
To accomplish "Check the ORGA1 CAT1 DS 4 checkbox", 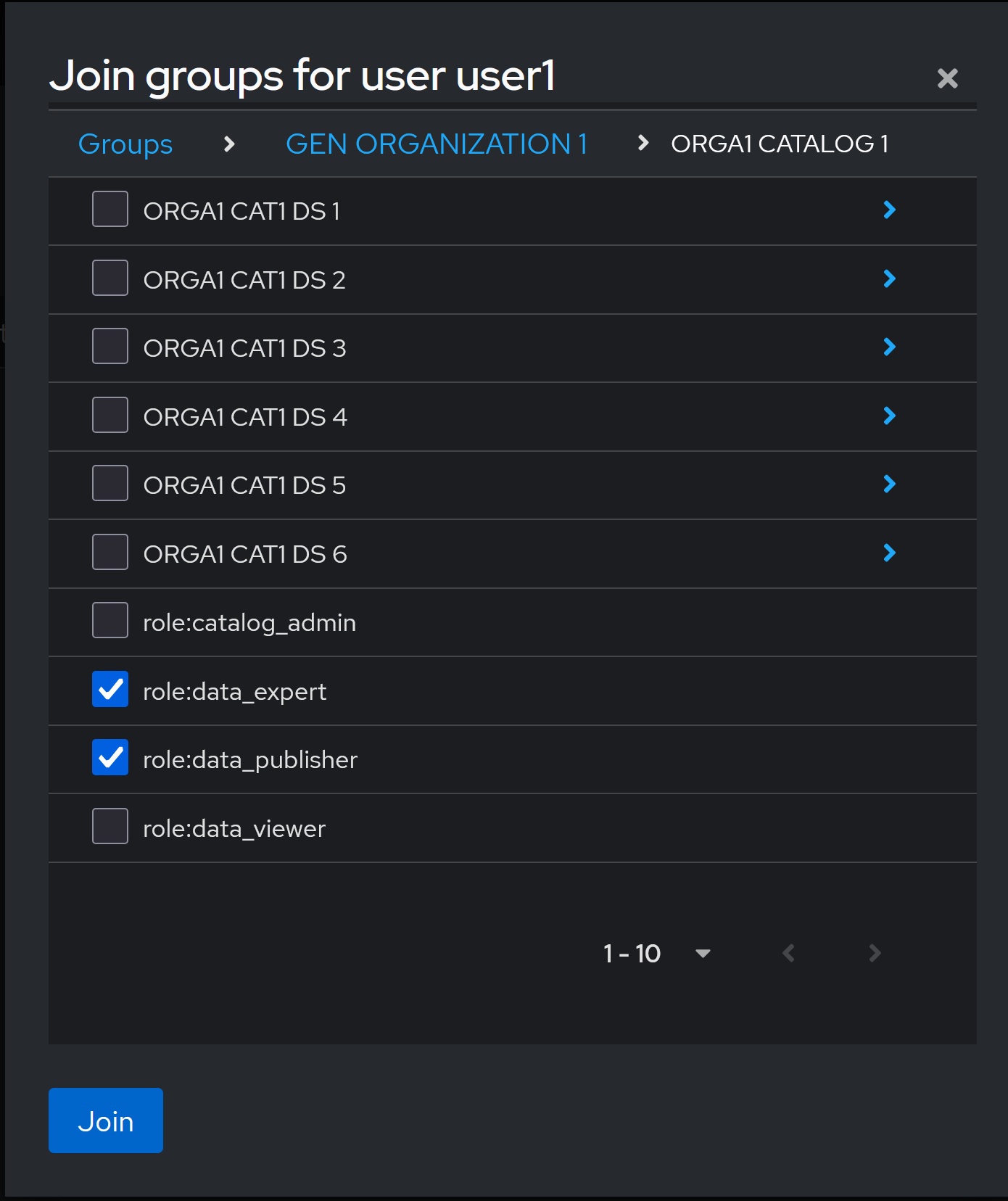I will click(x=110, y=415).
